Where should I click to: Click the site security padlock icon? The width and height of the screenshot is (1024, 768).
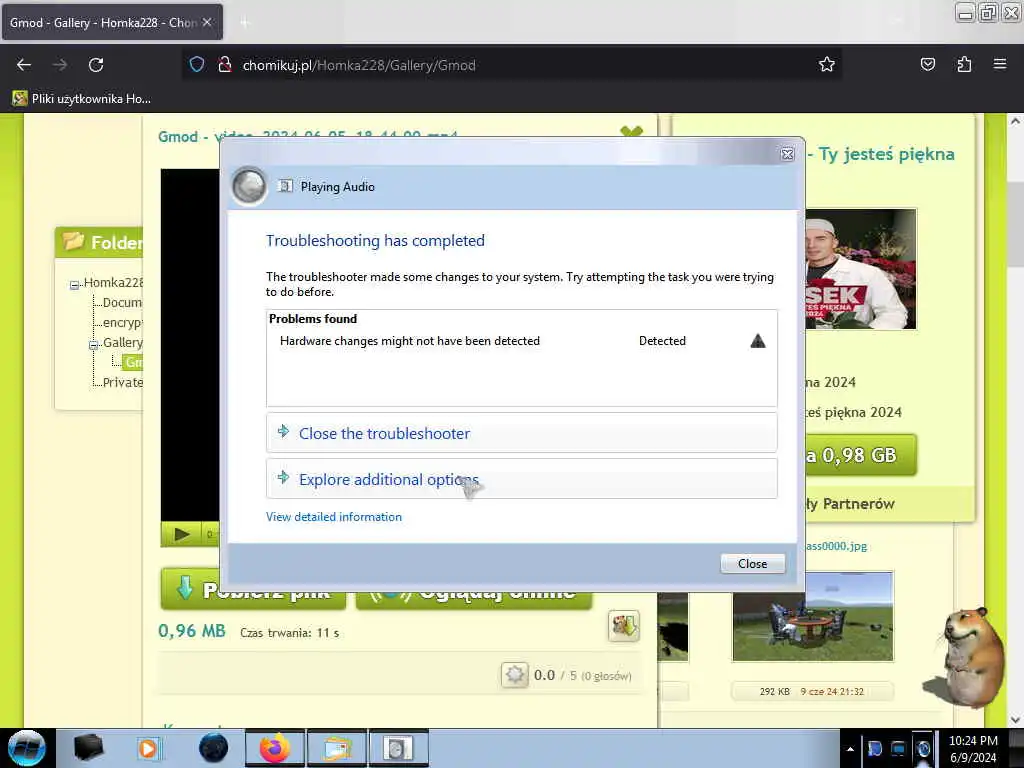(225, 65)
